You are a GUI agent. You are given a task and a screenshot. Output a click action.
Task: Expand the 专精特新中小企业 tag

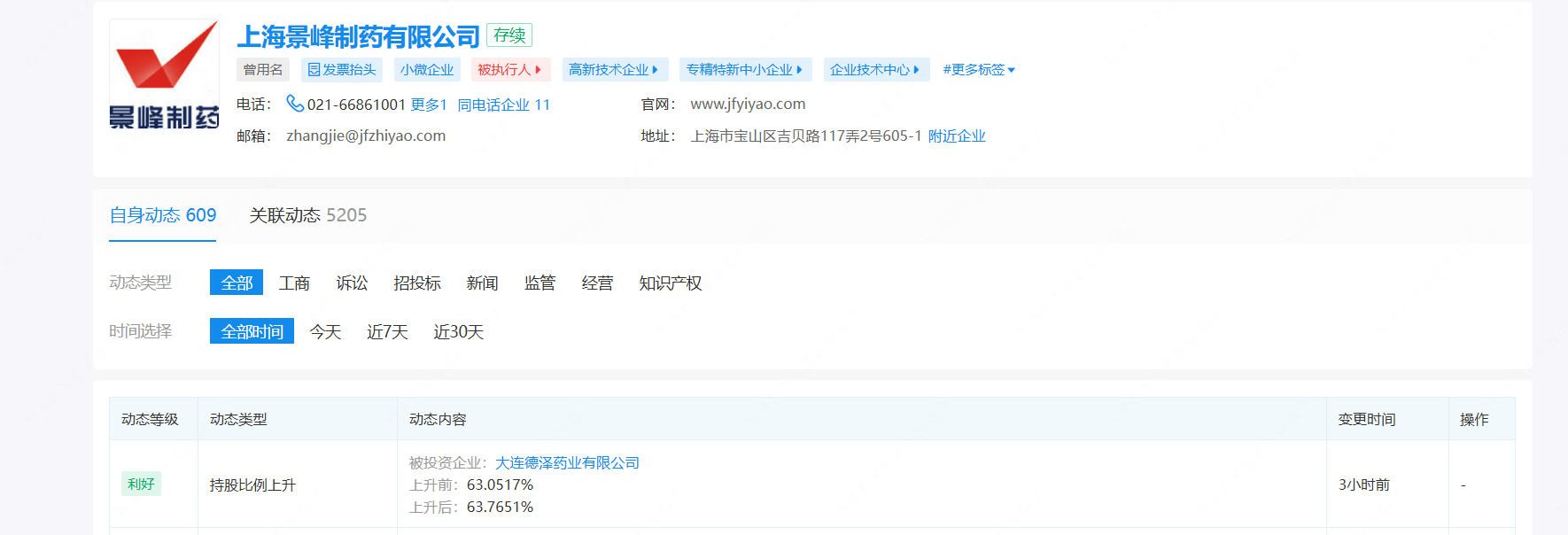click(x=744, y=70)
